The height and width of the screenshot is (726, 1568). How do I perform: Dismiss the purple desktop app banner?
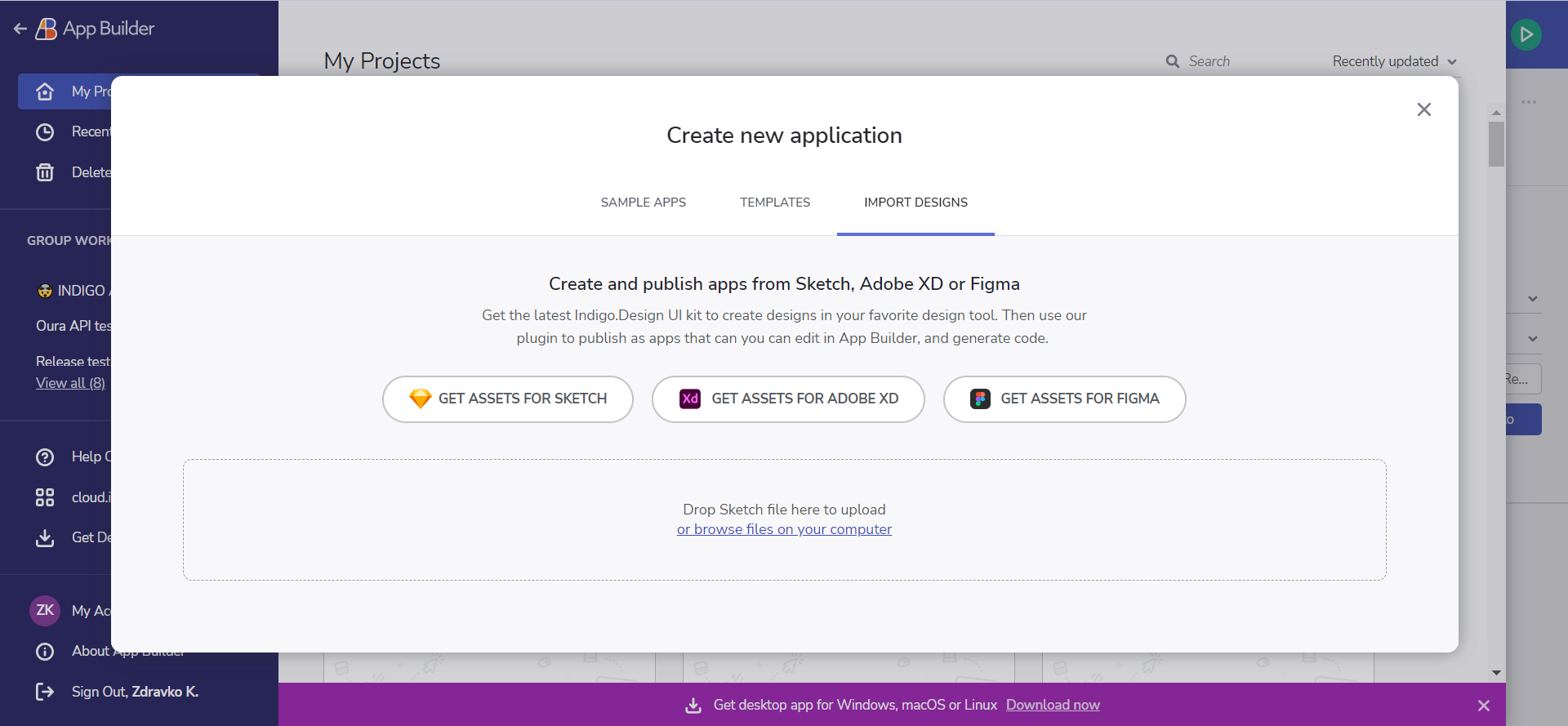[x=1484, y=706]
